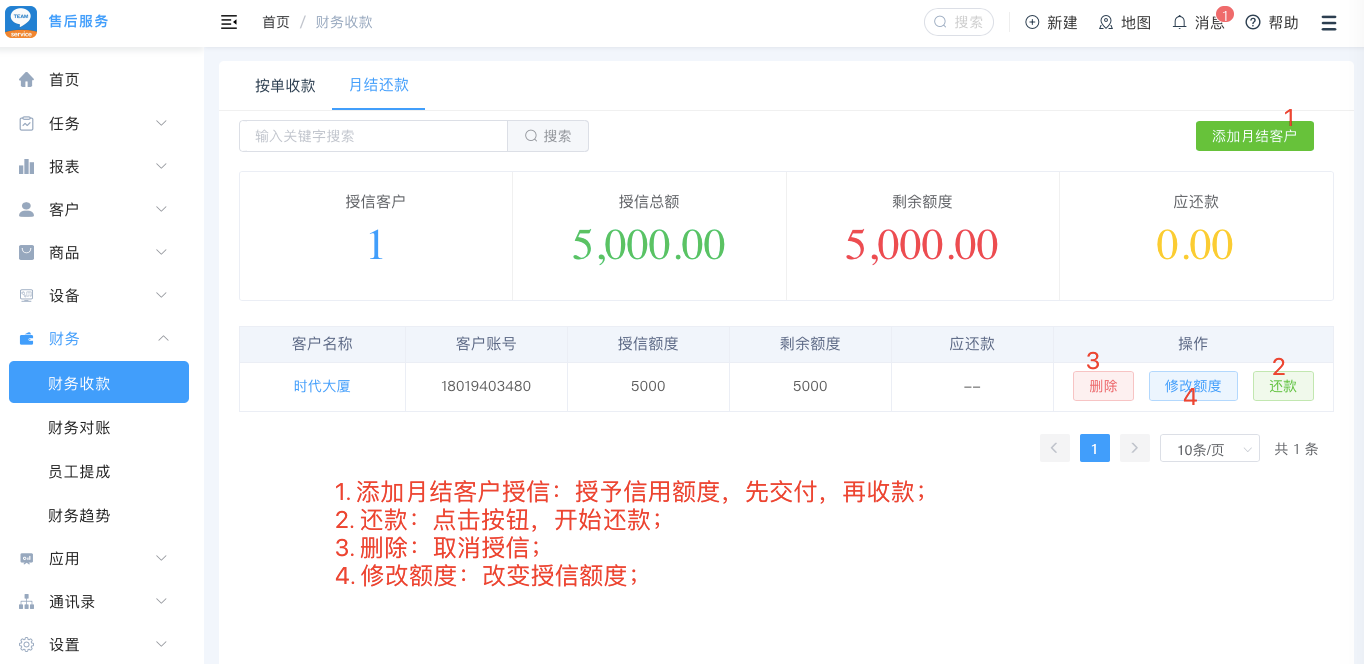Open the message notification bell
Screen dimensions: 1364x664
pyautogui.click(x=1180, y=22)
